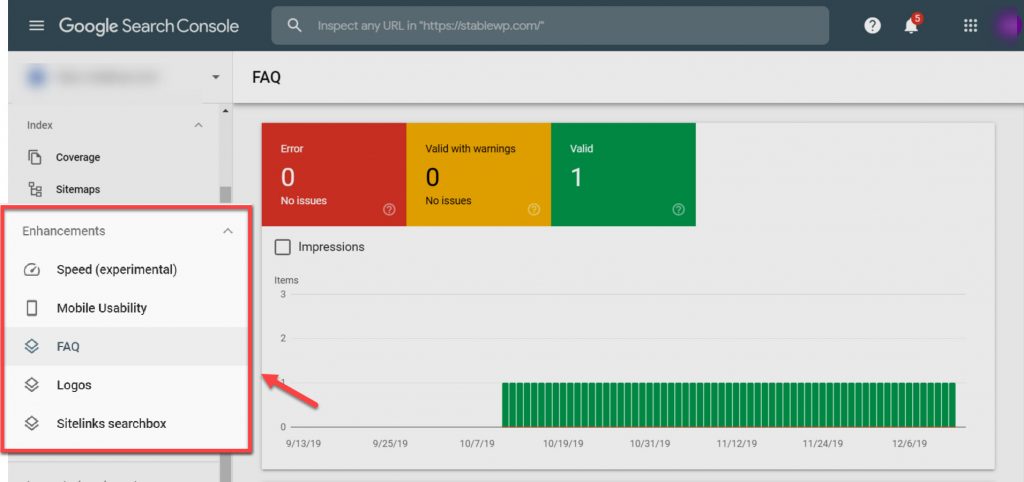Click the sidebar scrollbar thumb

(225, 196)
